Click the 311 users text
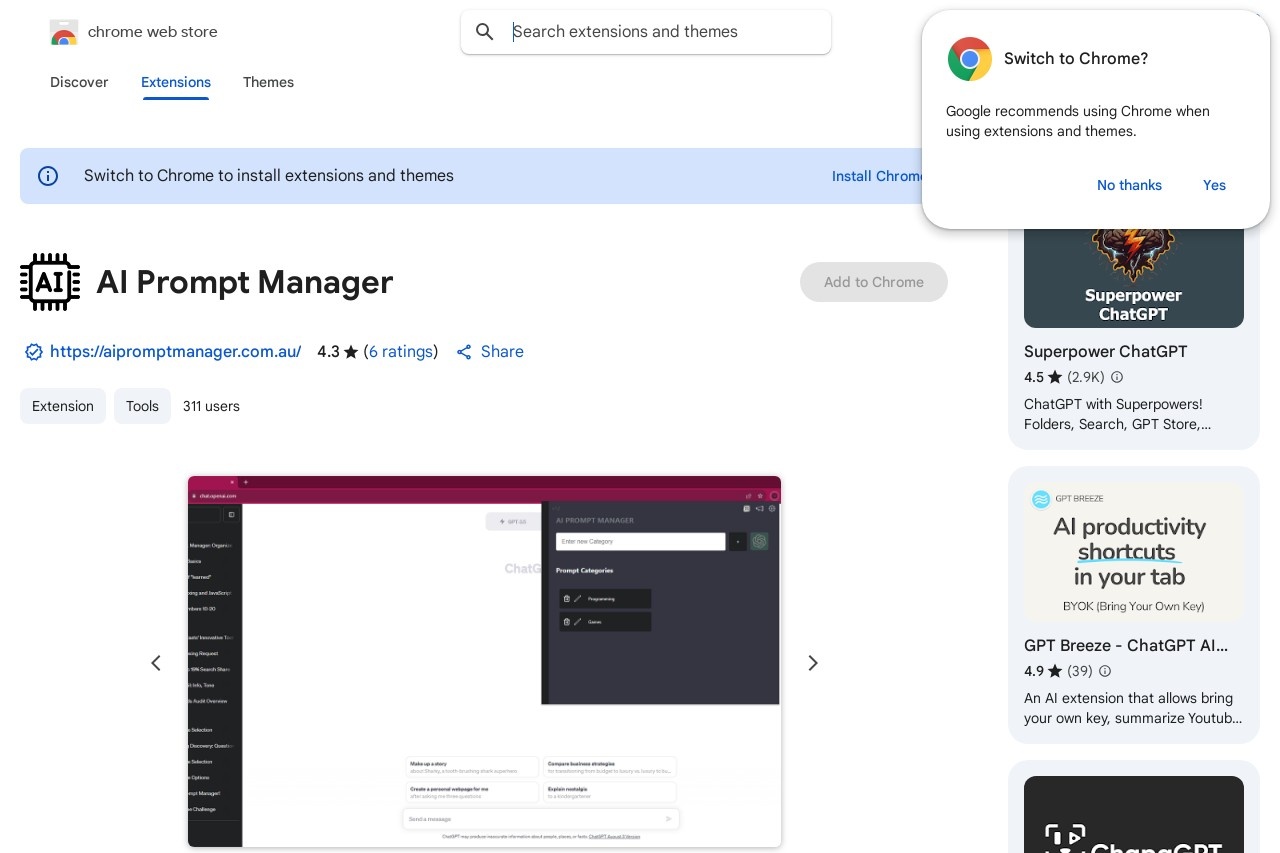The height and width of the screenshot is (853, 1280). point(211,406)
